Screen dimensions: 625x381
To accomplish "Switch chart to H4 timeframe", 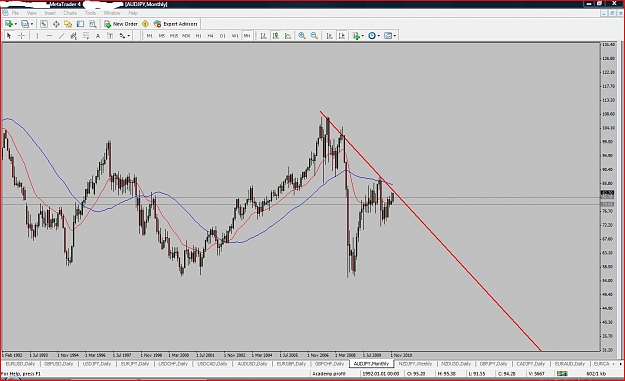I will 210,36.
